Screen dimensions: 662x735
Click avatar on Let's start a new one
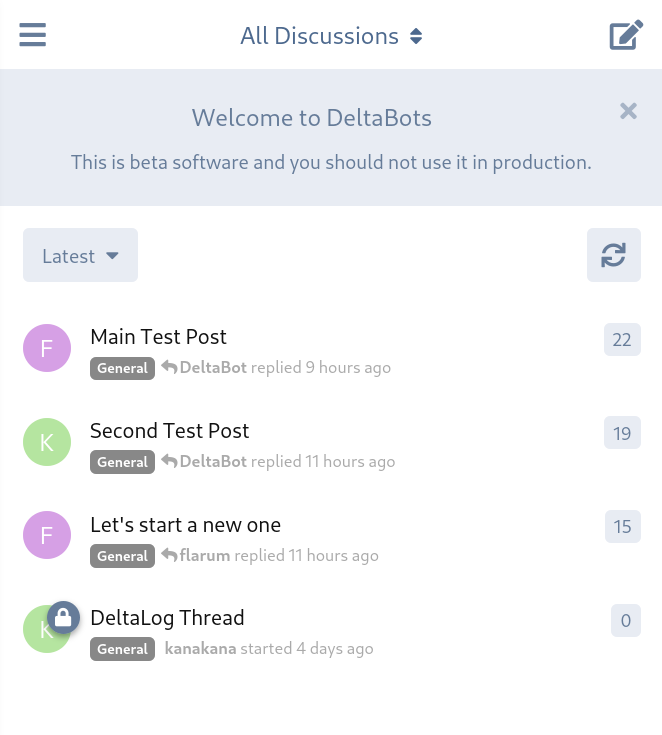pos(47,535)
